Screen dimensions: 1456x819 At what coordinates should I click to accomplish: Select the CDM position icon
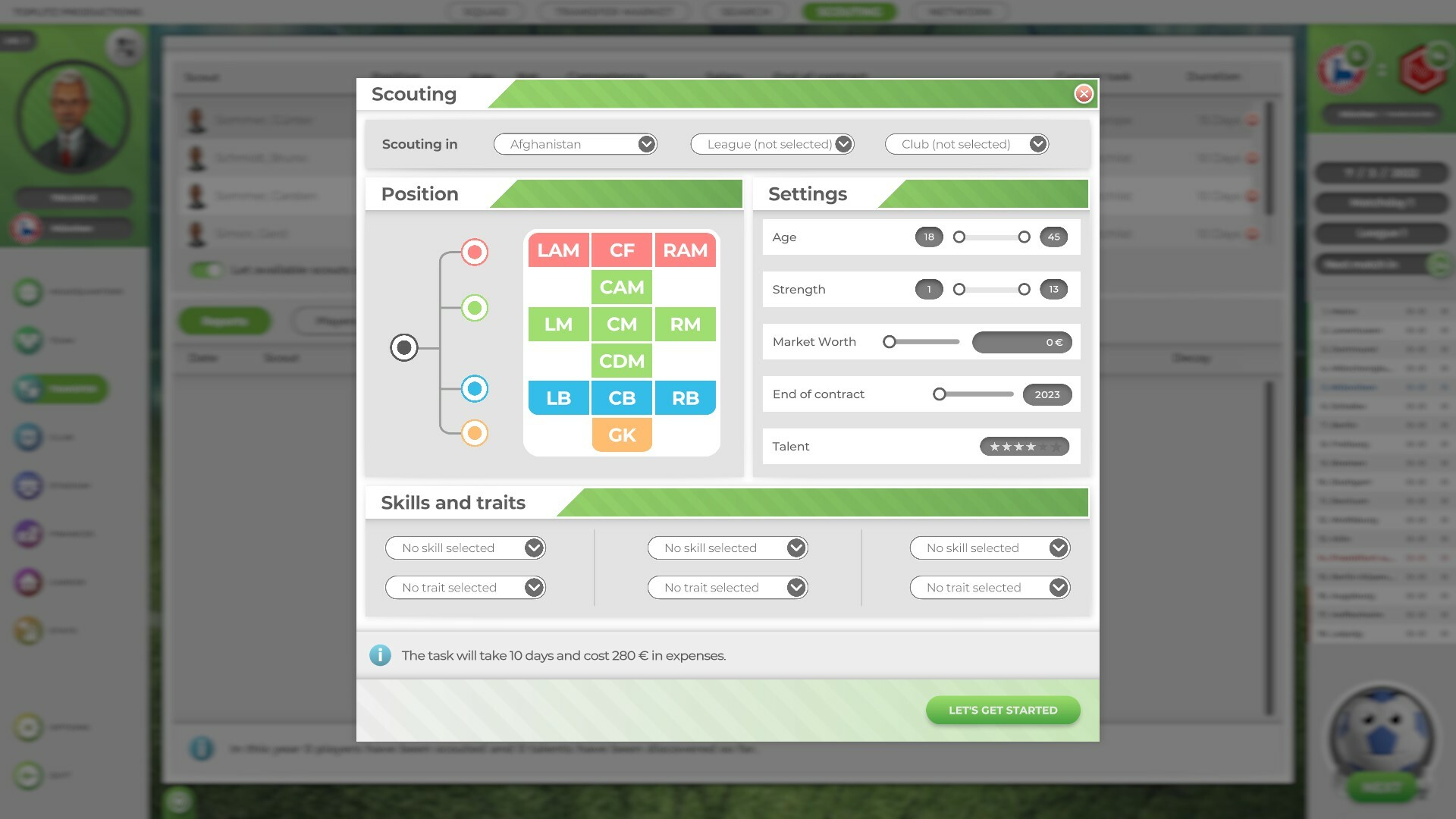(621, 361)
